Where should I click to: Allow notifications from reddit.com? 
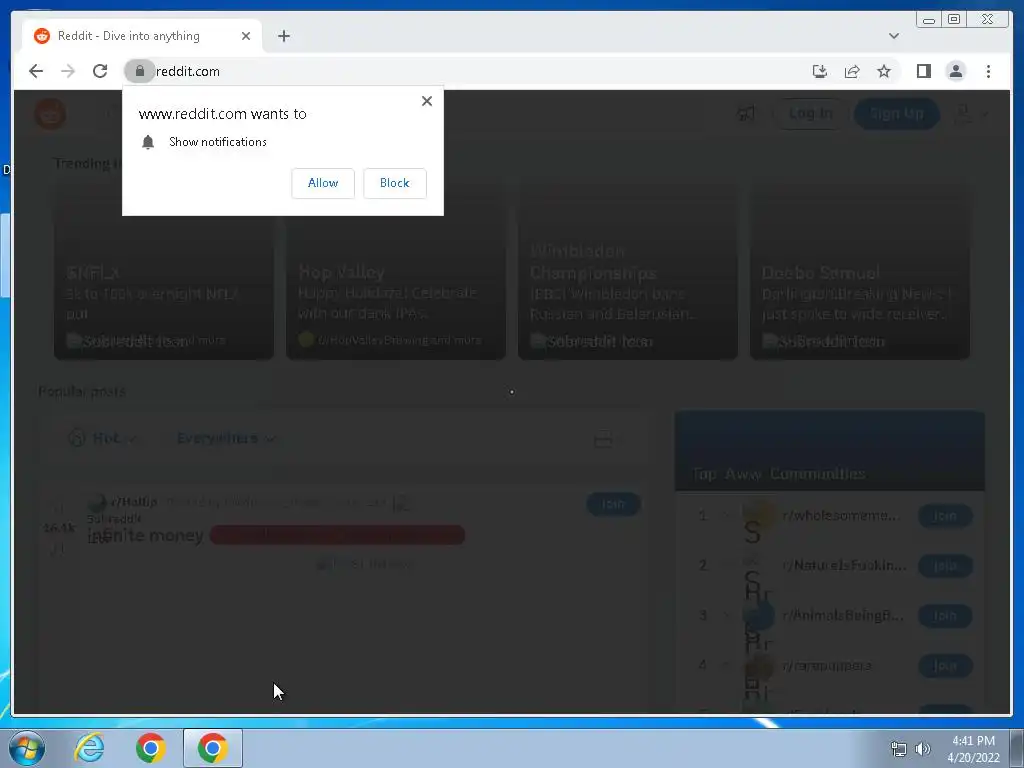[323, 183]
